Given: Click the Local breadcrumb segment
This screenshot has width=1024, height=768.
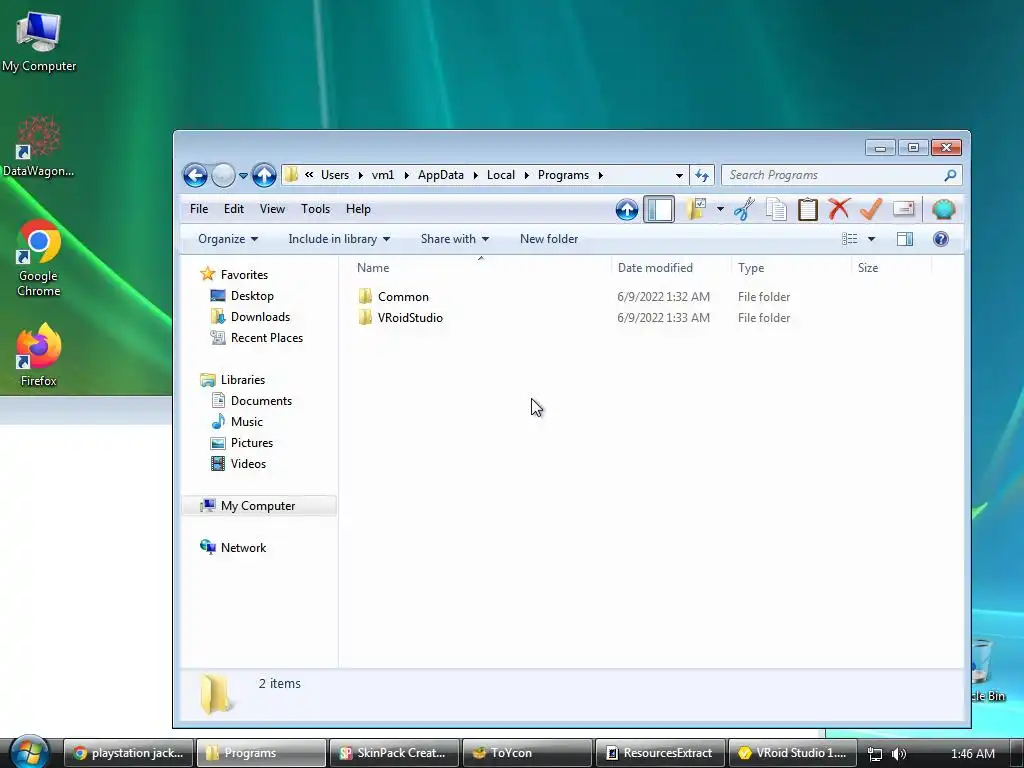Looking at the screenshot, I should pos(501,175).
